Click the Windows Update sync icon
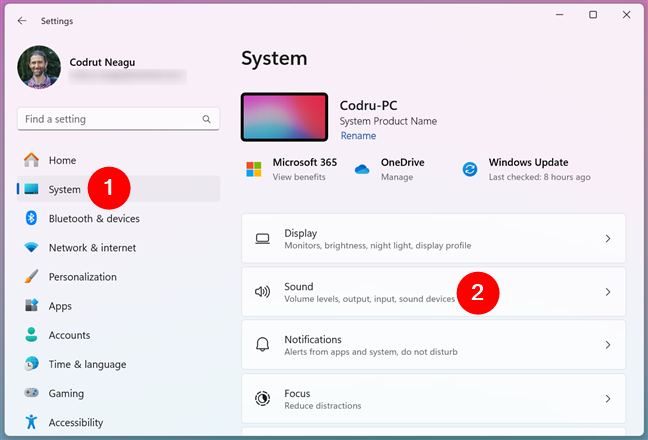The height and width of the screenshot is (440, 648). click(x=470, y=169)
